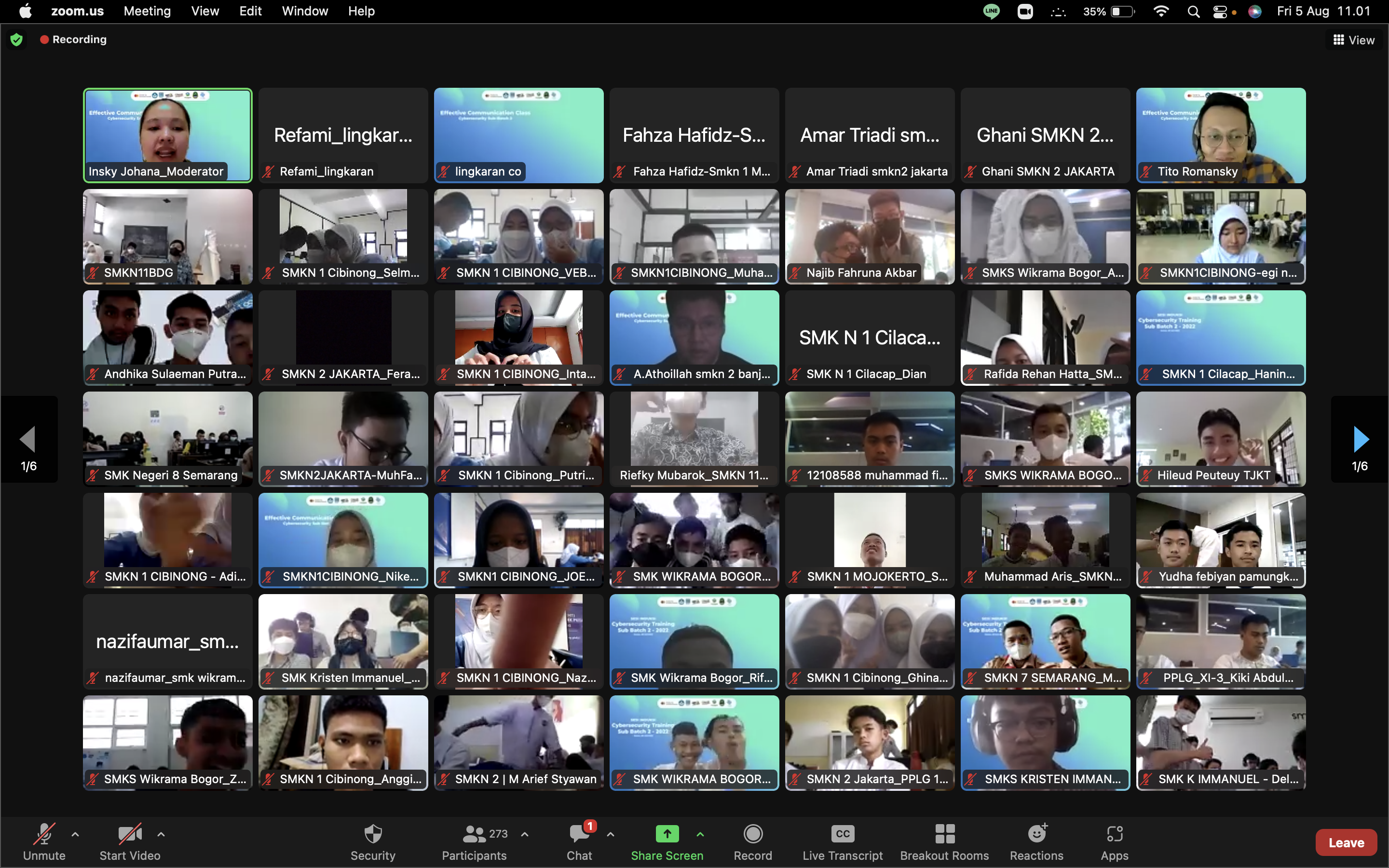Select Tito Romansky video thumbnail
This screenshot has height=868, width=1389.
point(1220,135)
